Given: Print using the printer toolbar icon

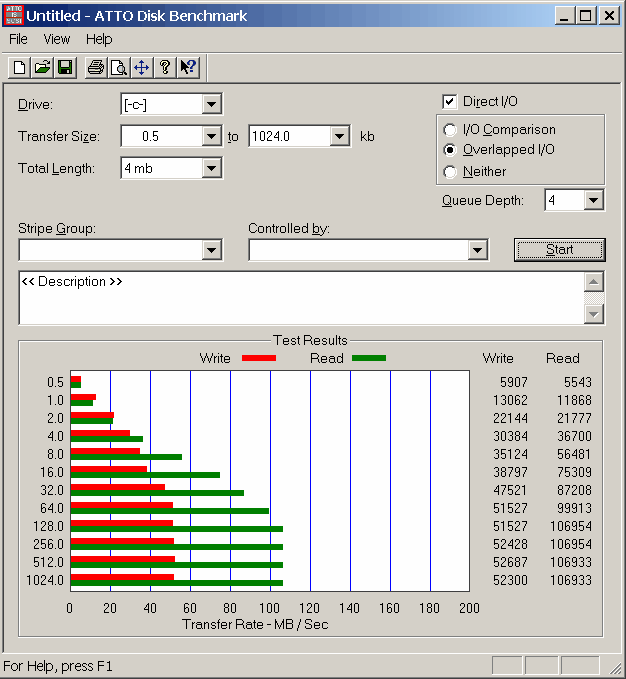Looking at the screenshot, I should point(96,68).
